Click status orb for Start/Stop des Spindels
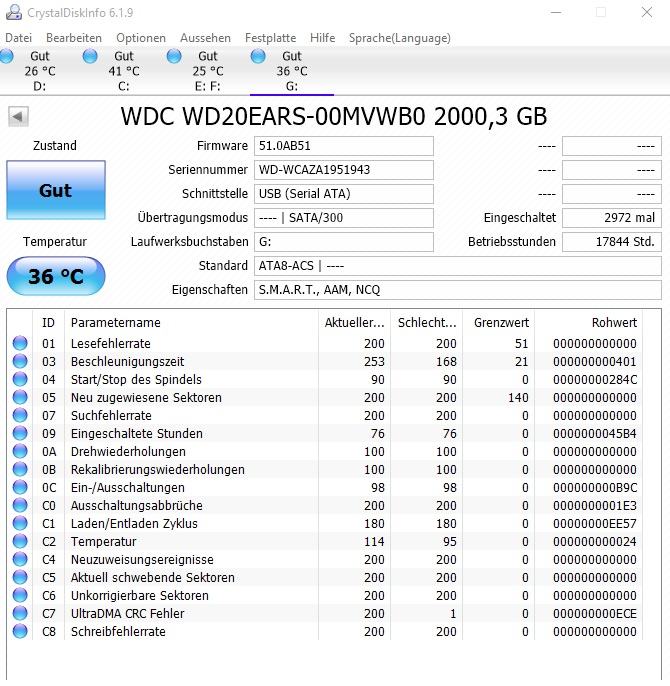This screenshot has width=670, height=686. point(20,379)
